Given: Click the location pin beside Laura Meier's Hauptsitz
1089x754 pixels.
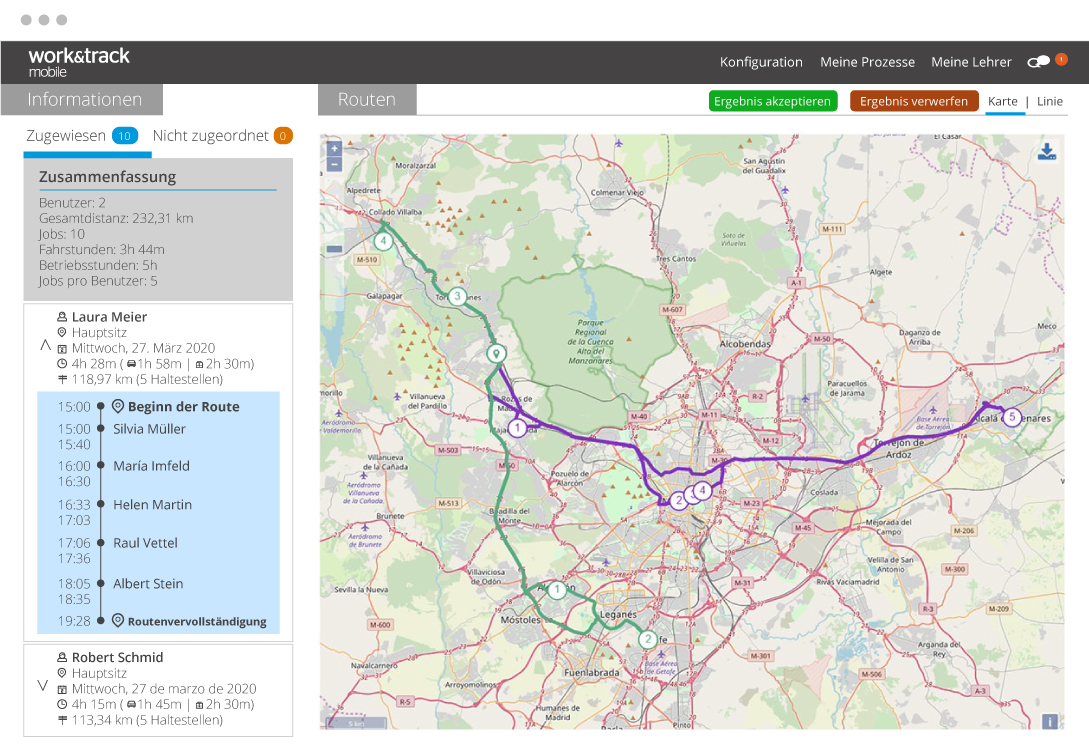Looking at the screenshot, I should tap(62, 333).
